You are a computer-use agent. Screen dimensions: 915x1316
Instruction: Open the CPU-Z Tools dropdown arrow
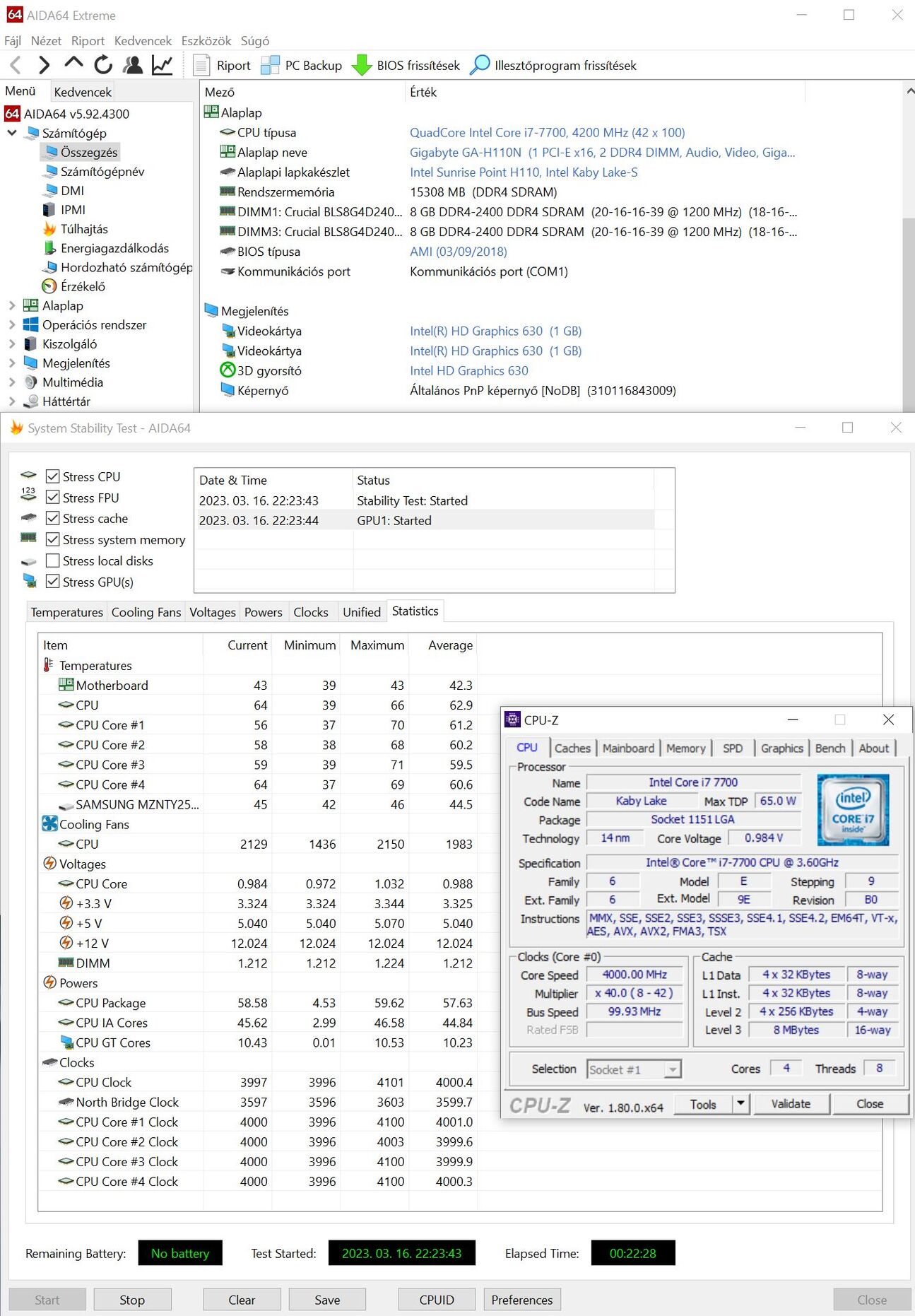740,1103
